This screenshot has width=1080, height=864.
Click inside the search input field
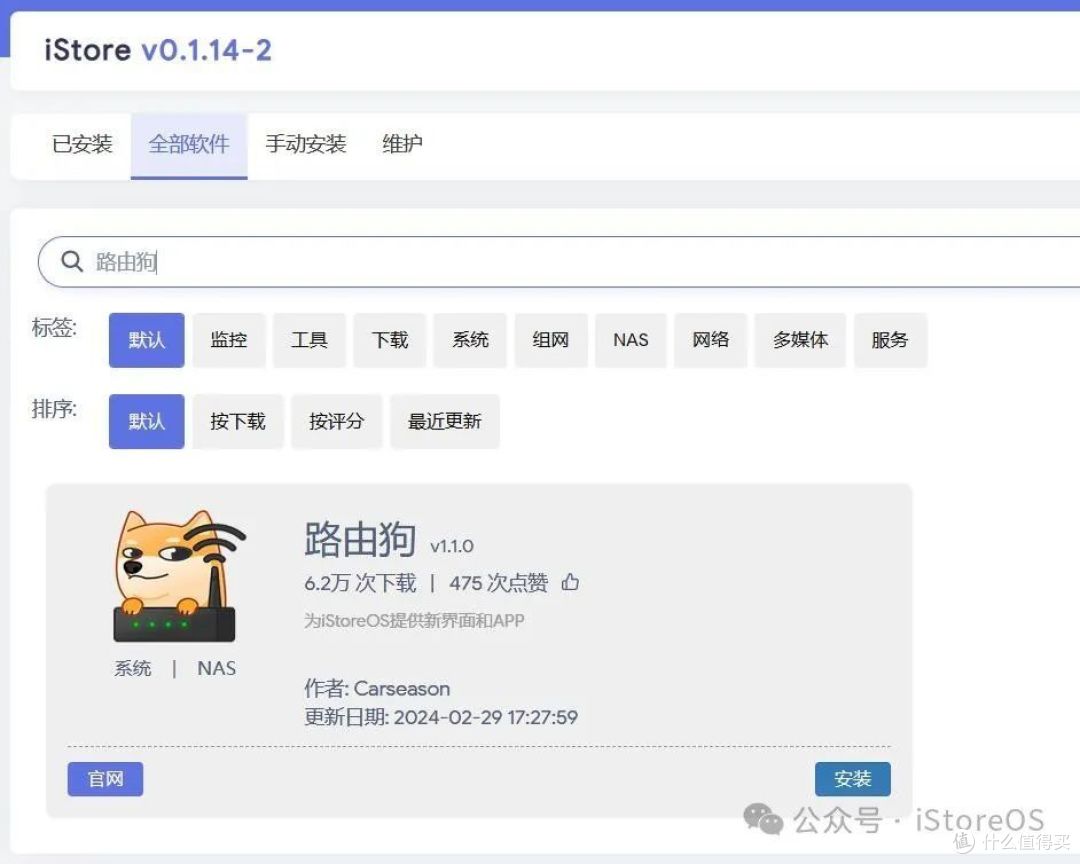[x=300, y=261]
